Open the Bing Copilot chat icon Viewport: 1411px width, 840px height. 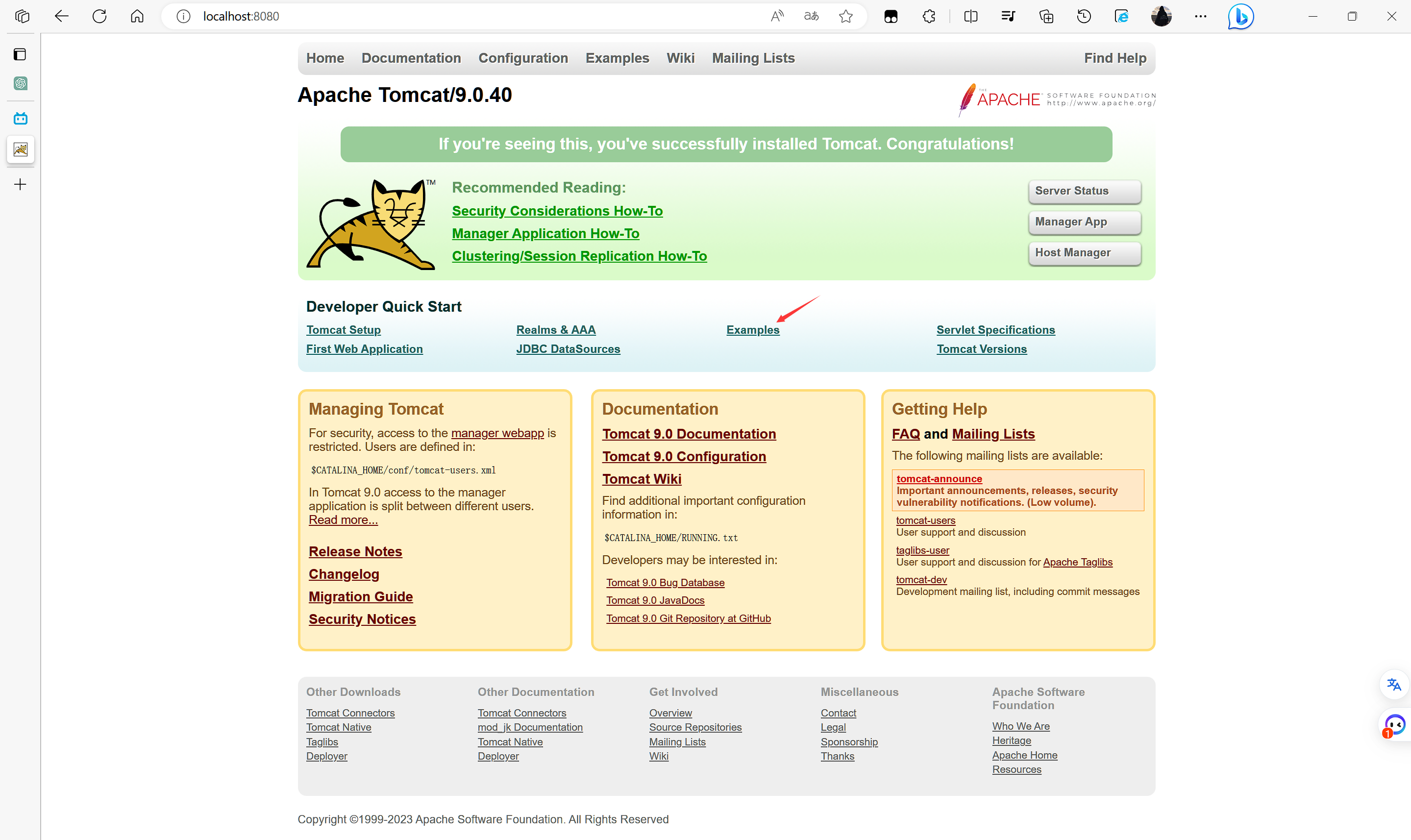click(1240, 16)
